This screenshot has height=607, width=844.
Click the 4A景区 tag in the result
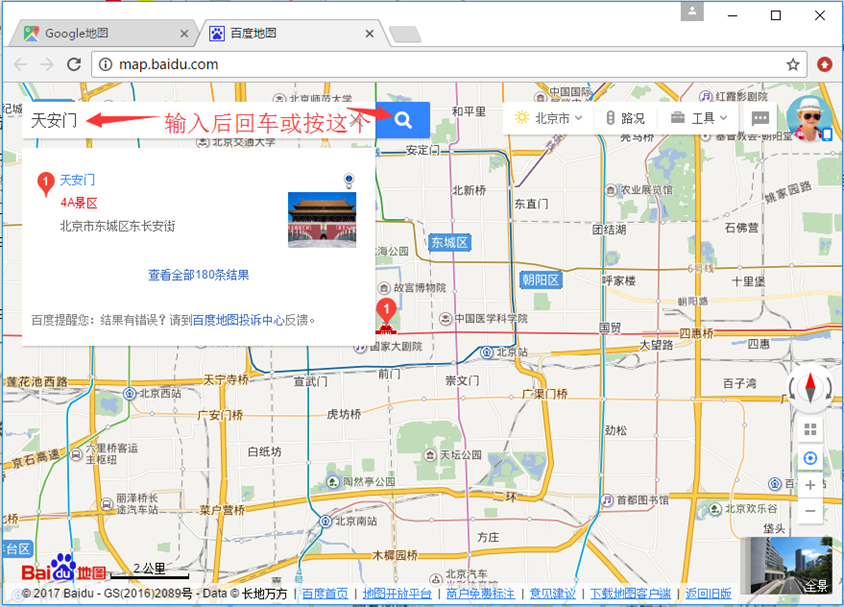[79, 203]
